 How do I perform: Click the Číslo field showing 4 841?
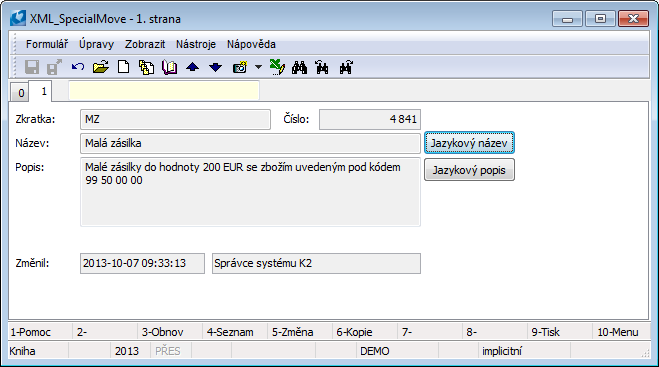click(370, 119)
